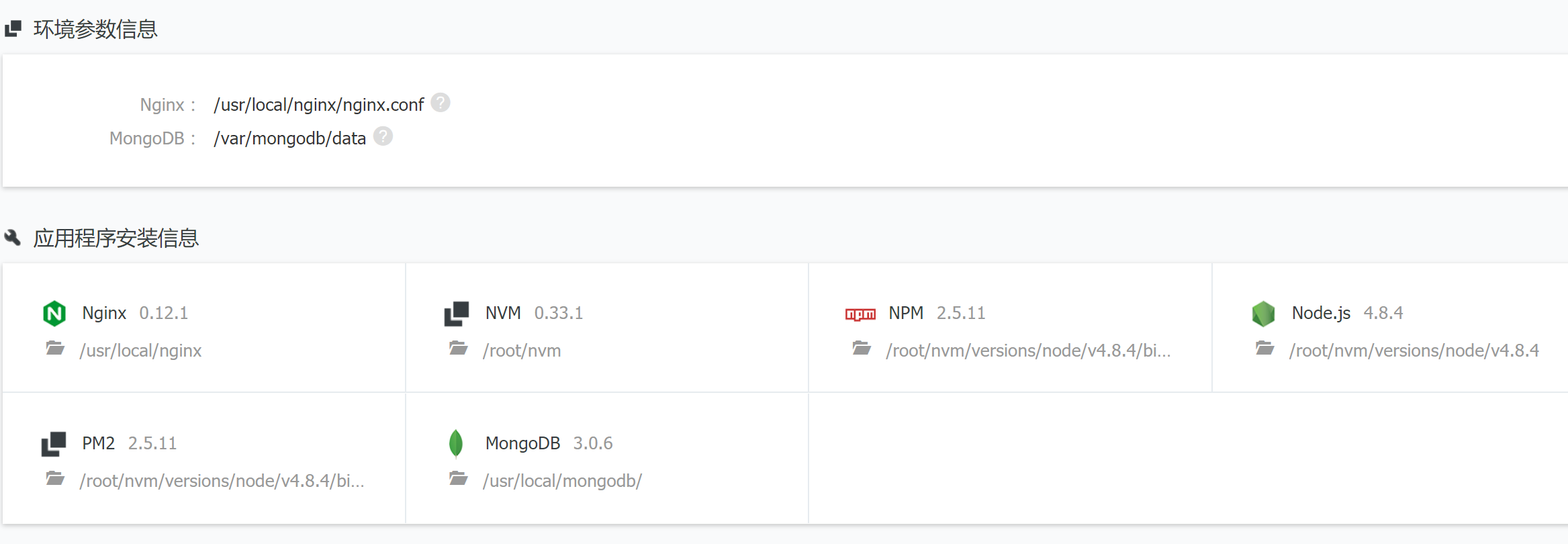Click the Nginx 0.12.1 version label
Screen dimensions: 1568x544
coord(163,313)
